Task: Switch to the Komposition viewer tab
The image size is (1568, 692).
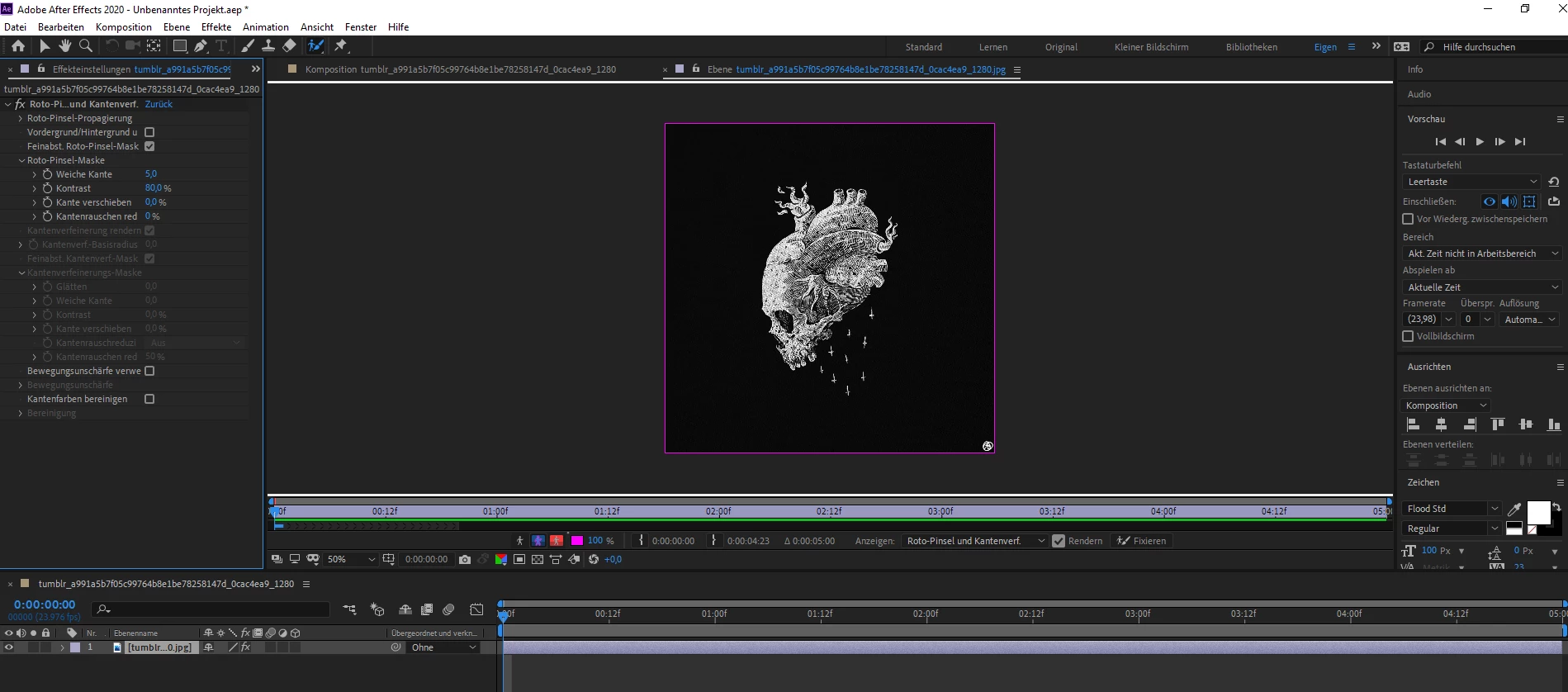Action: [x=460, y=69]
